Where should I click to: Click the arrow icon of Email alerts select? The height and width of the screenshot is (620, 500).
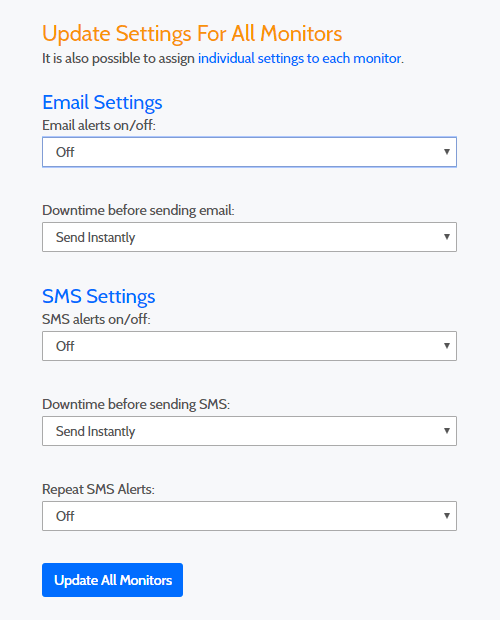pos(447,152)
